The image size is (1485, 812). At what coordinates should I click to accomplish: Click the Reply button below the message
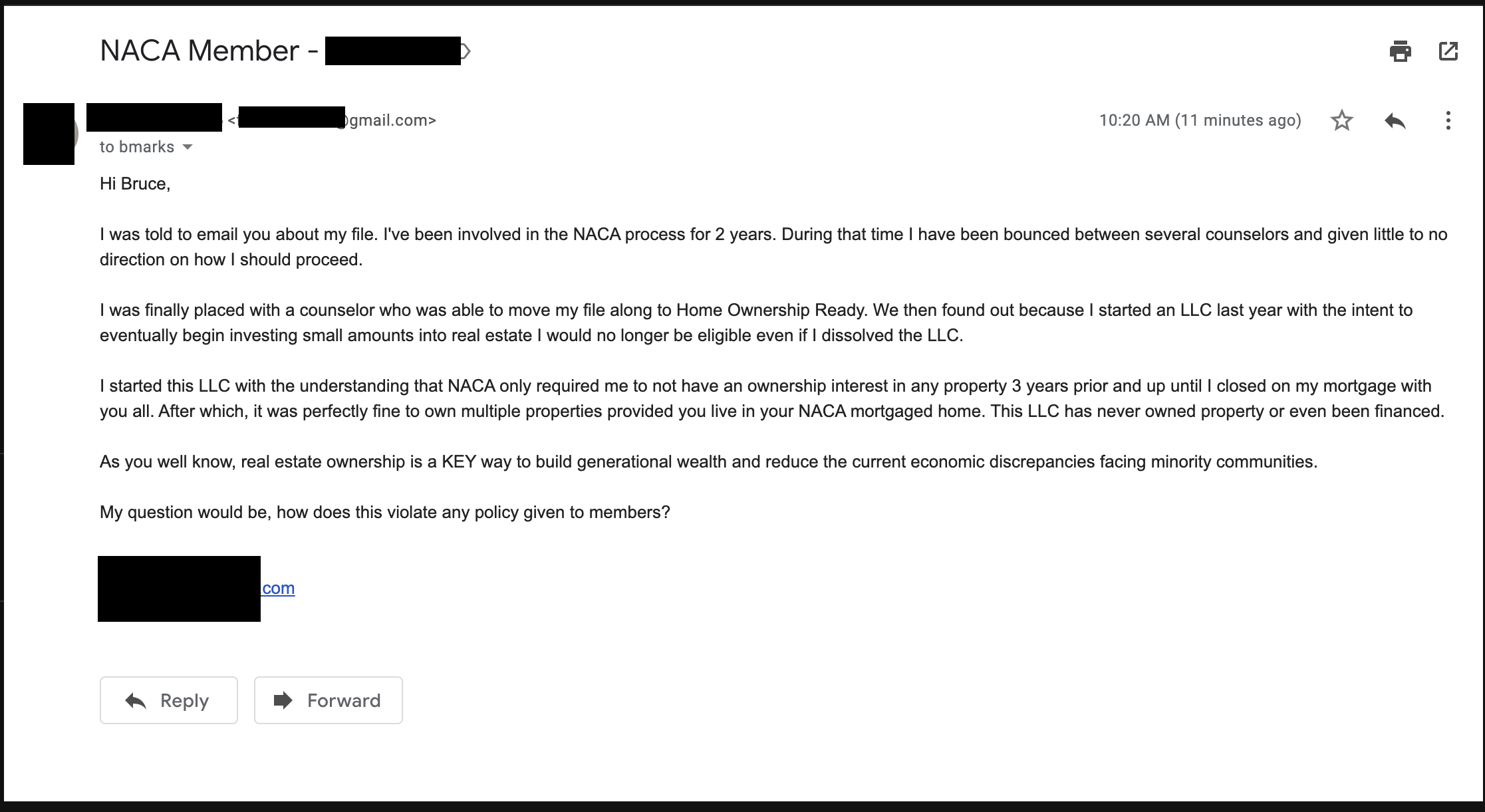[169, 700]
